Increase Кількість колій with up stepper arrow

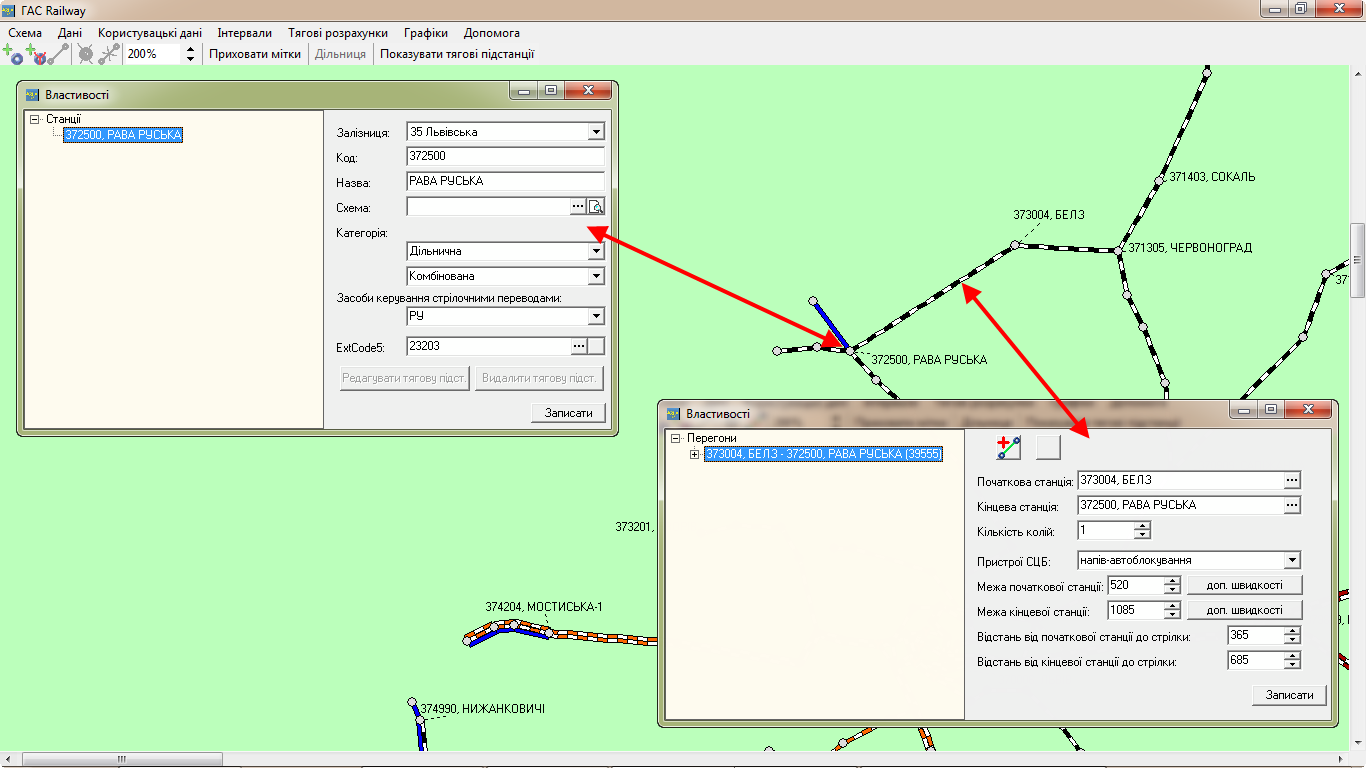click(x=1142, y=526)
